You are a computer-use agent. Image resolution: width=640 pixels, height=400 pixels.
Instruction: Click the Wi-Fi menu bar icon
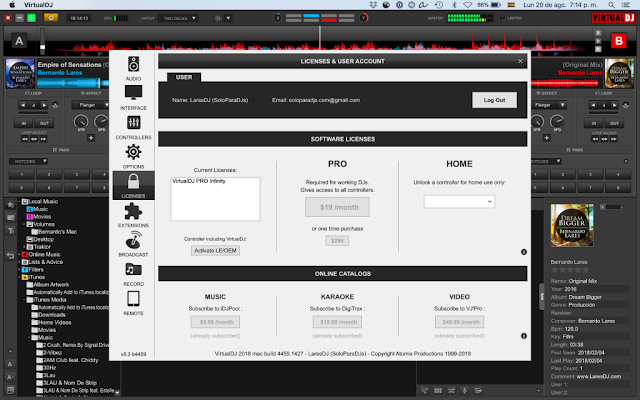pos(468,5)
